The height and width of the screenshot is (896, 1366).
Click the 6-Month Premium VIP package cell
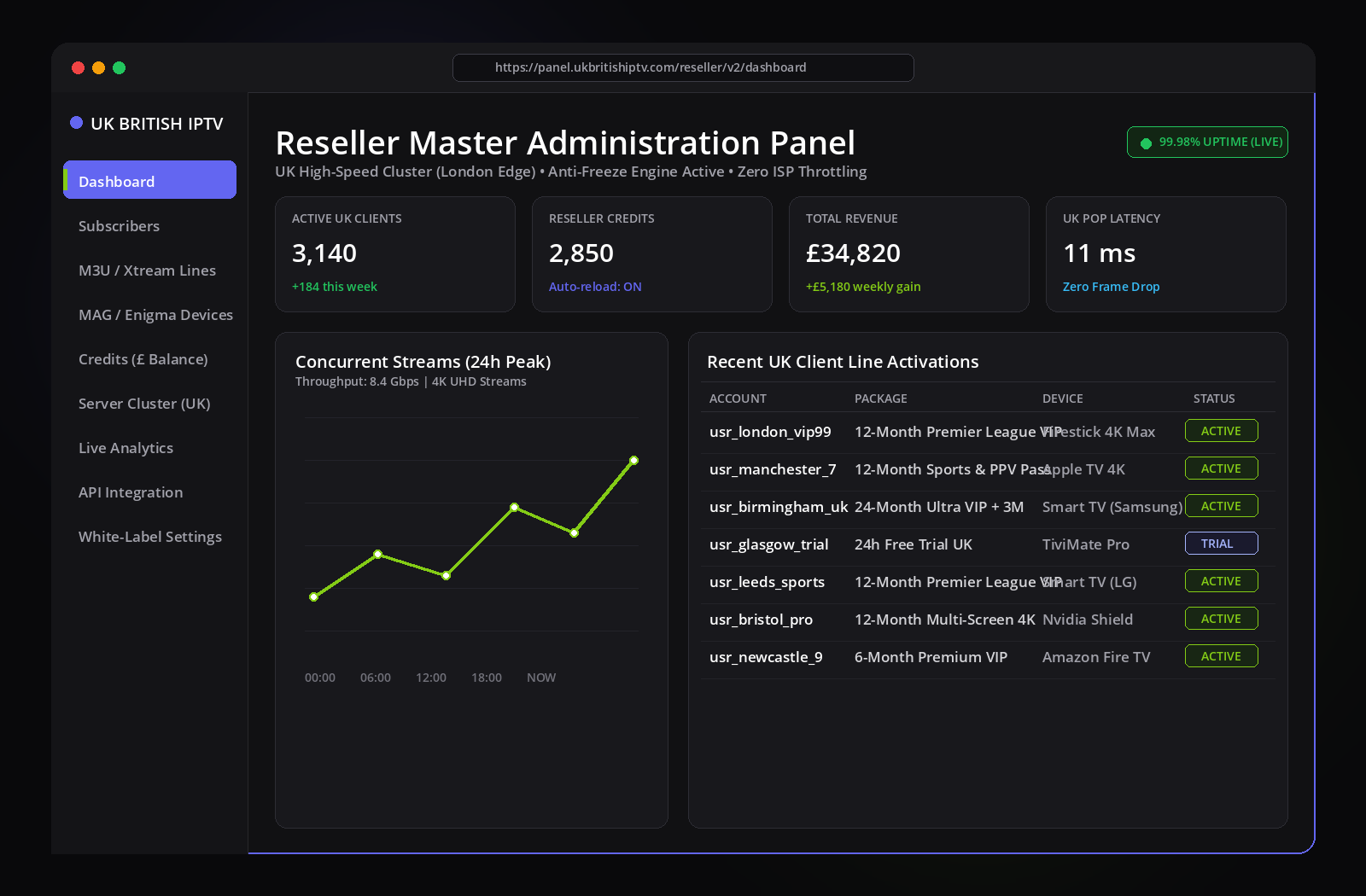pos(931,657)
